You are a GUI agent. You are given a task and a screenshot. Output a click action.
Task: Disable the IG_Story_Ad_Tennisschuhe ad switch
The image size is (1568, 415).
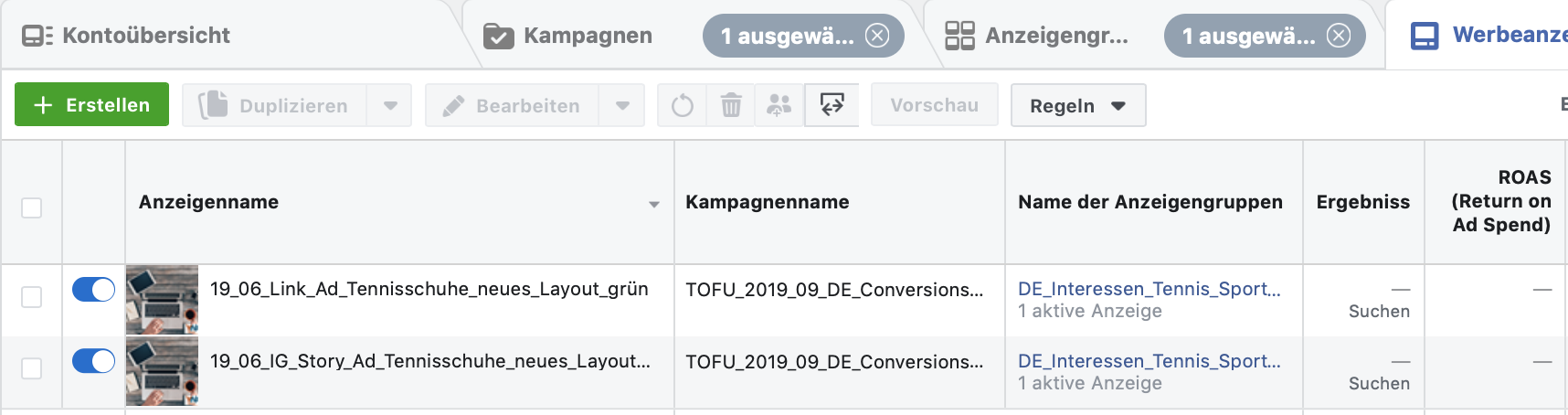(93, 362)
